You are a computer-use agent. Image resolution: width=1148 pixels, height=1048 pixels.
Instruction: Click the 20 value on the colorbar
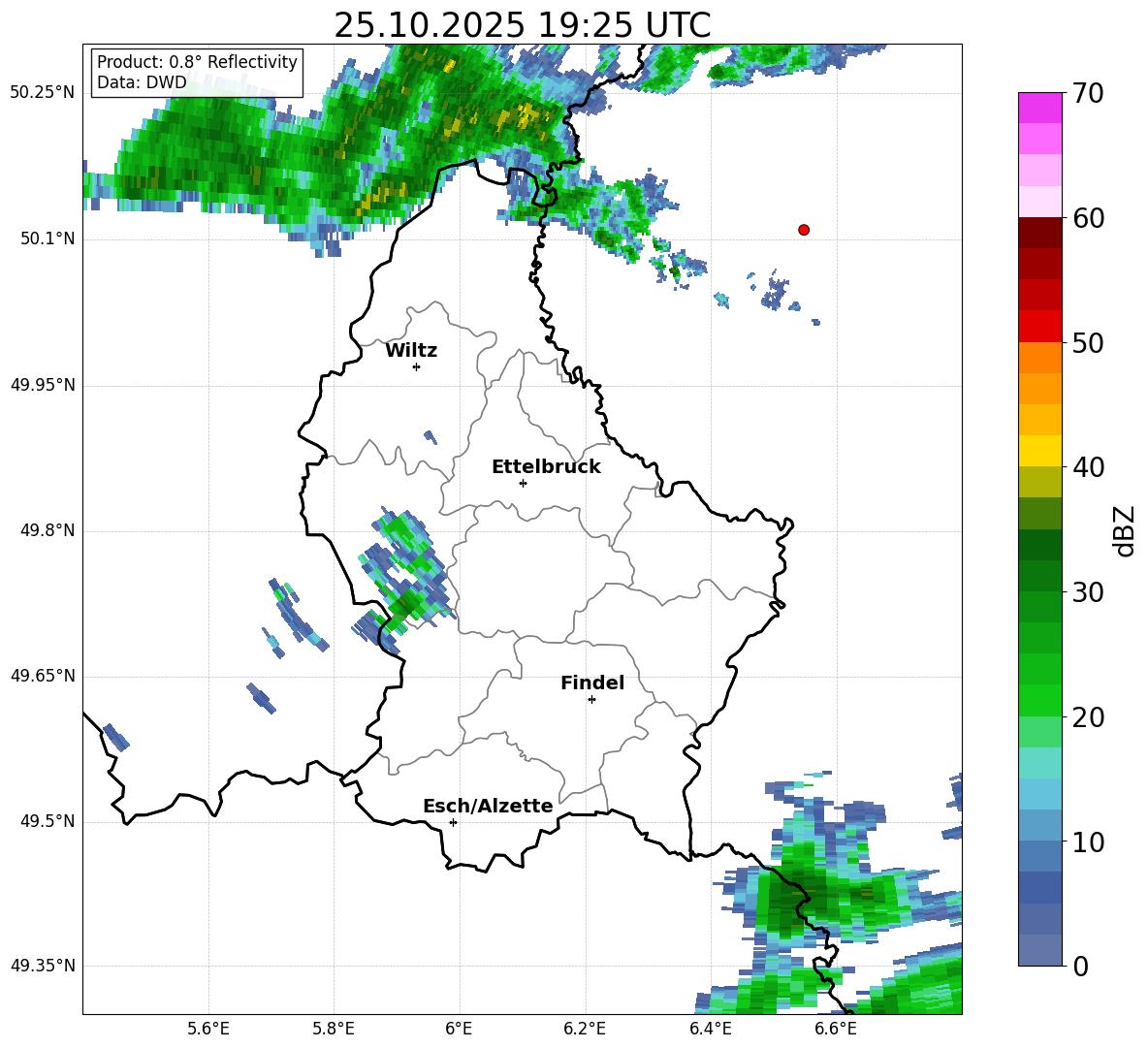[x=1088, y=717]
